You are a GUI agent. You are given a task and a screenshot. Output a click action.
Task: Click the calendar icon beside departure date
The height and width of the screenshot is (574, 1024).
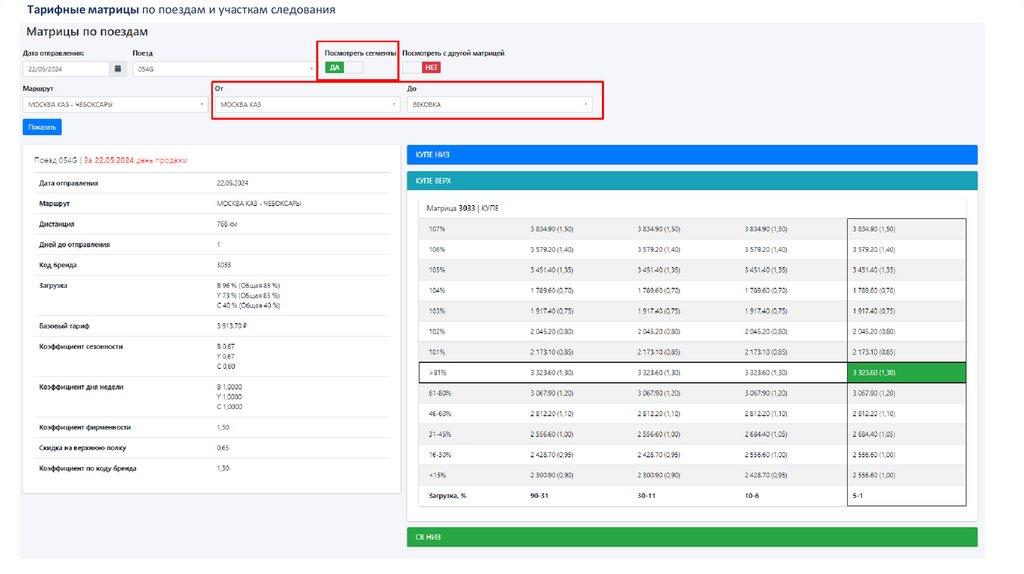pyautogui.click(x=118, y=68)
